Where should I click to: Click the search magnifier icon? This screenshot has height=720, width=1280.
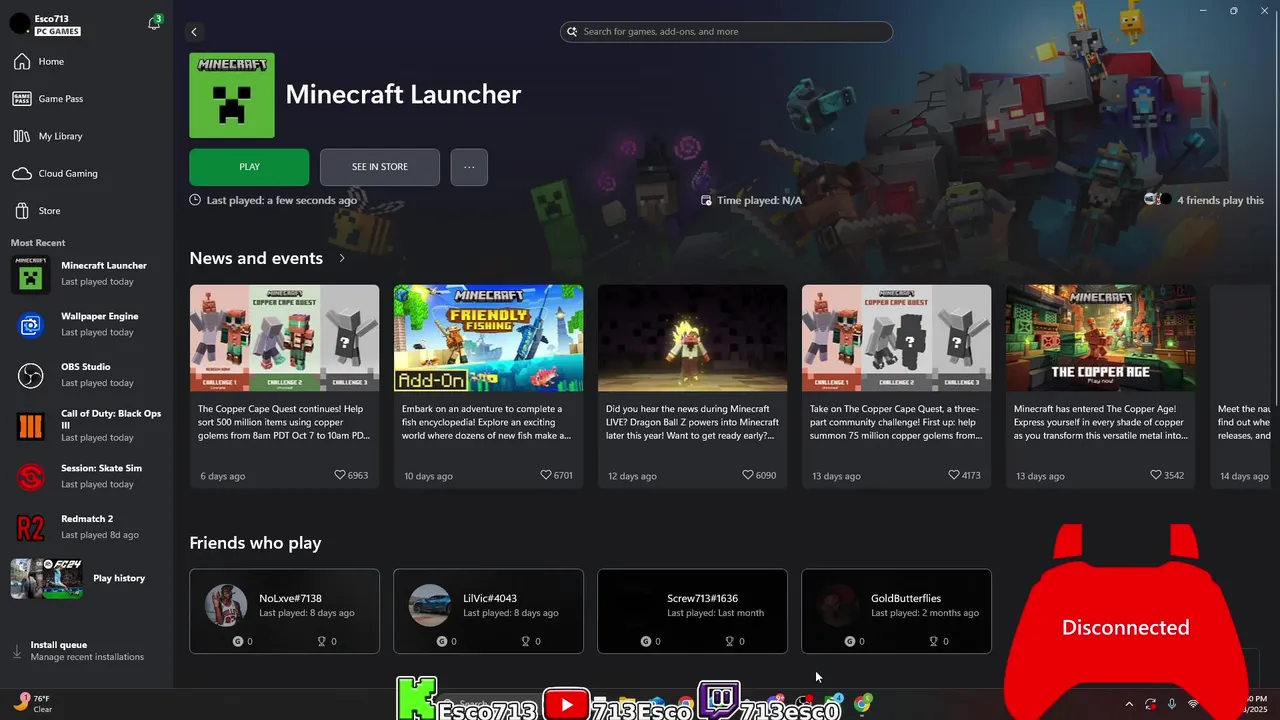click(x=572, y=32)
